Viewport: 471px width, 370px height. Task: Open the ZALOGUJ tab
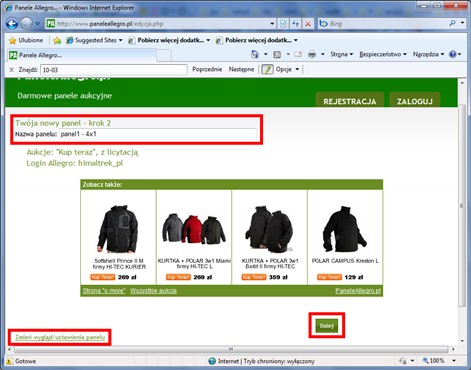(x=415, y=100)
